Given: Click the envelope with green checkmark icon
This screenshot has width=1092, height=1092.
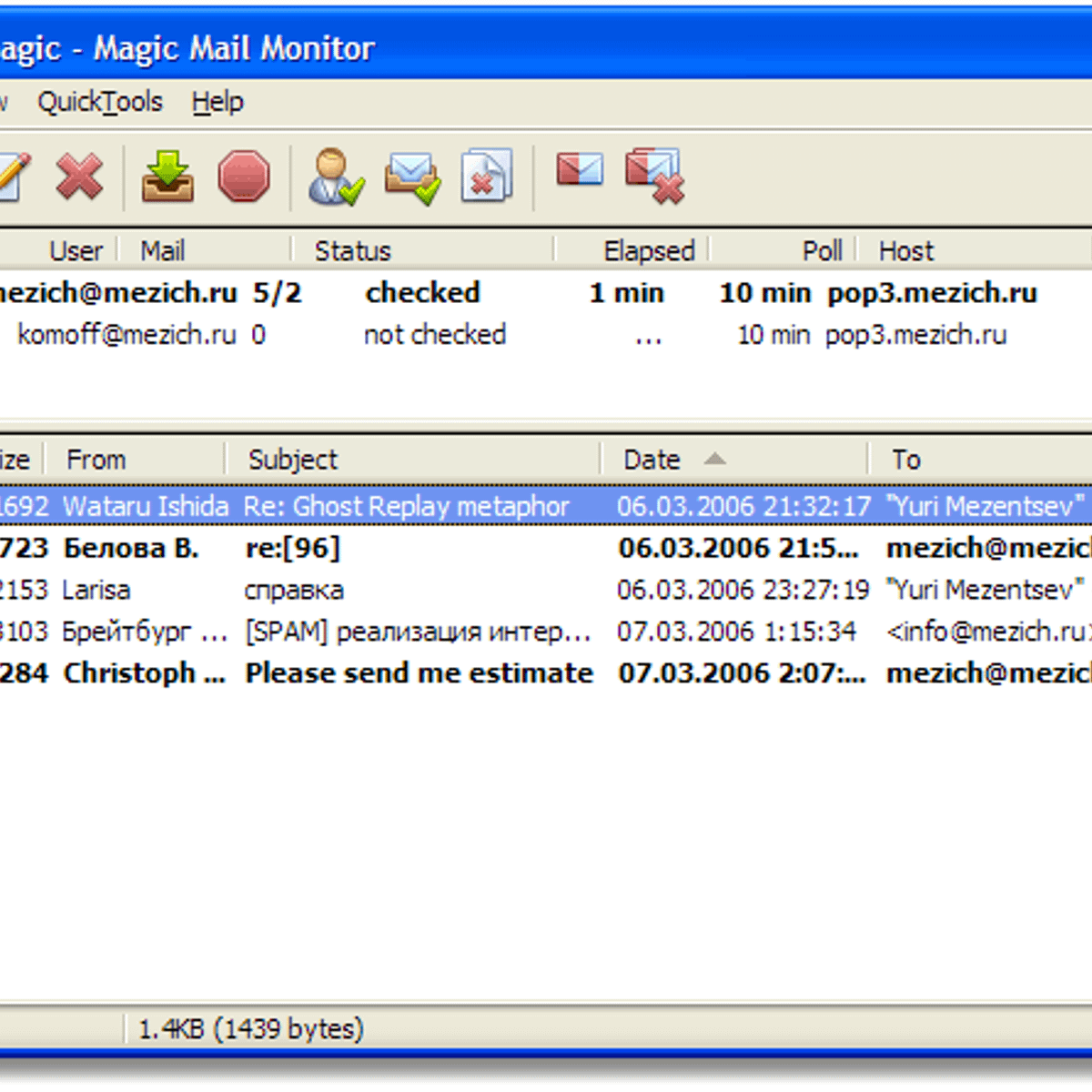Looking at the screenshot, I should [x=412, y=176].
